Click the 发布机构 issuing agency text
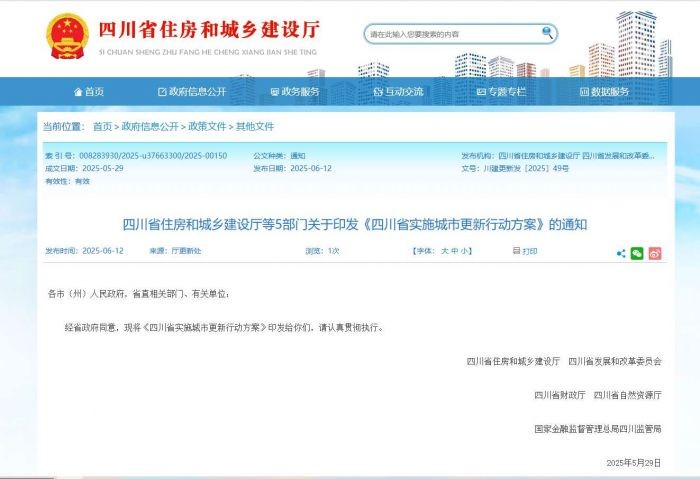This screenshot has width=700, height=479. coord(576,155)
